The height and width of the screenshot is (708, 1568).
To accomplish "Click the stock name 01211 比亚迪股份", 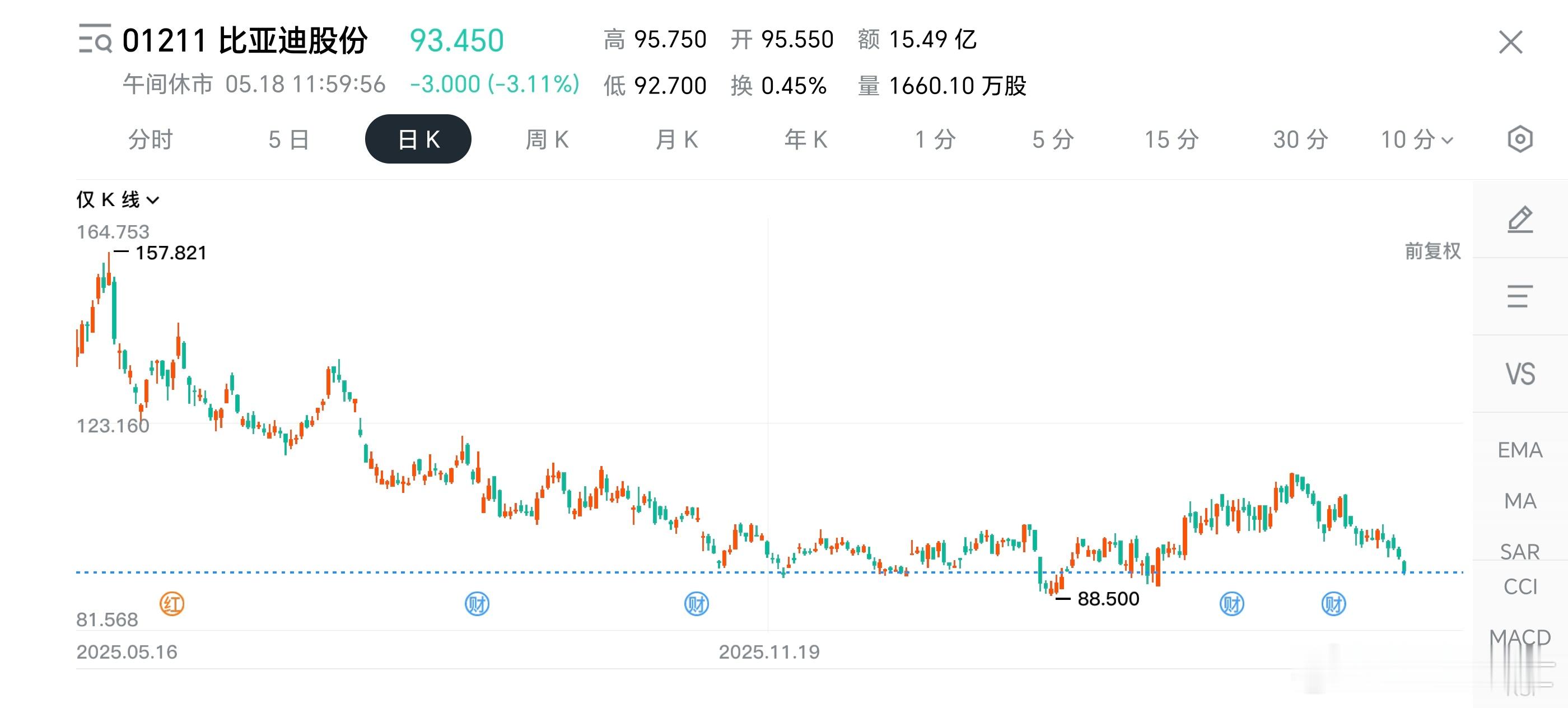I will pyautogui.click(x=245, y=40).
